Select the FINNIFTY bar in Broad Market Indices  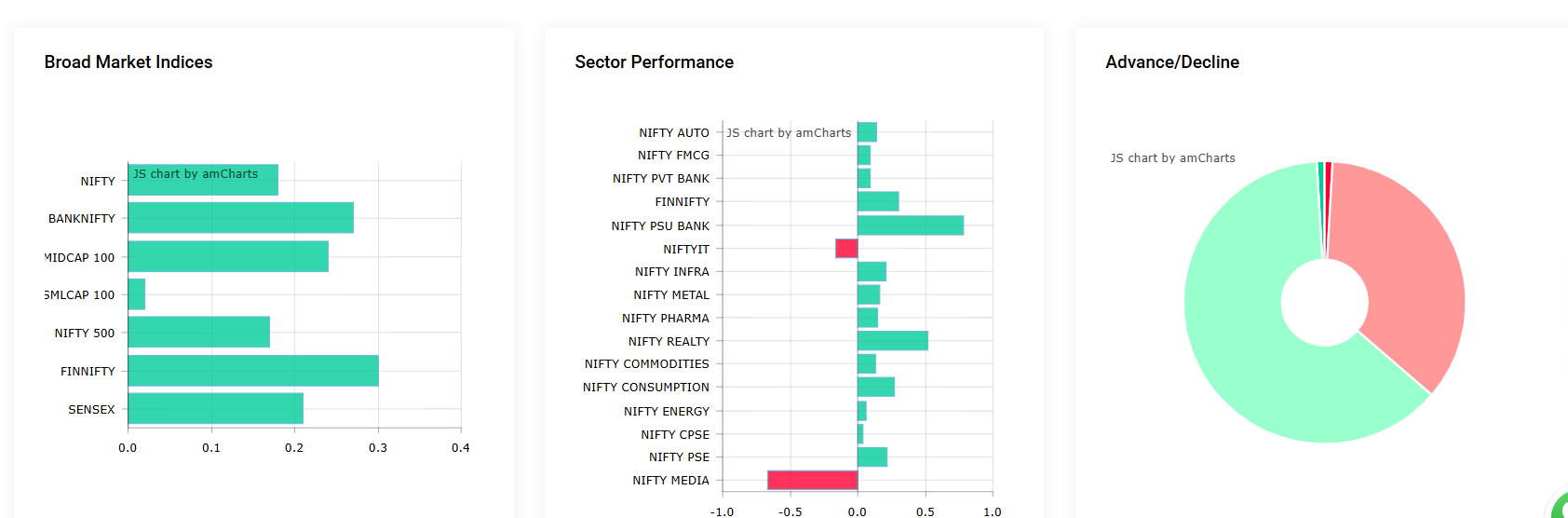tap(252, 370)
